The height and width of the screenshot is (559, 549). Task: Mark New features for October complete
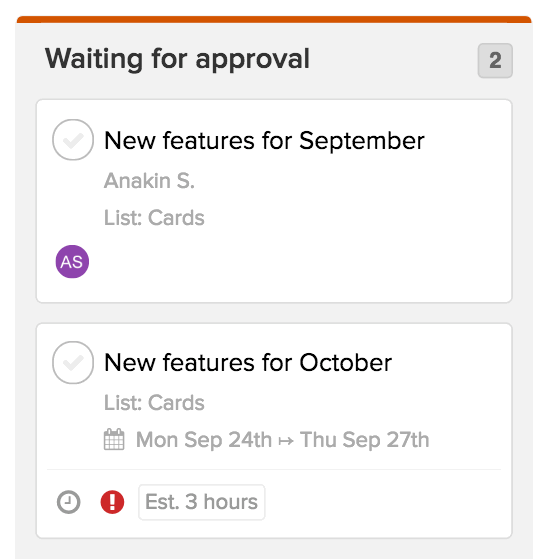coord(73,363)
